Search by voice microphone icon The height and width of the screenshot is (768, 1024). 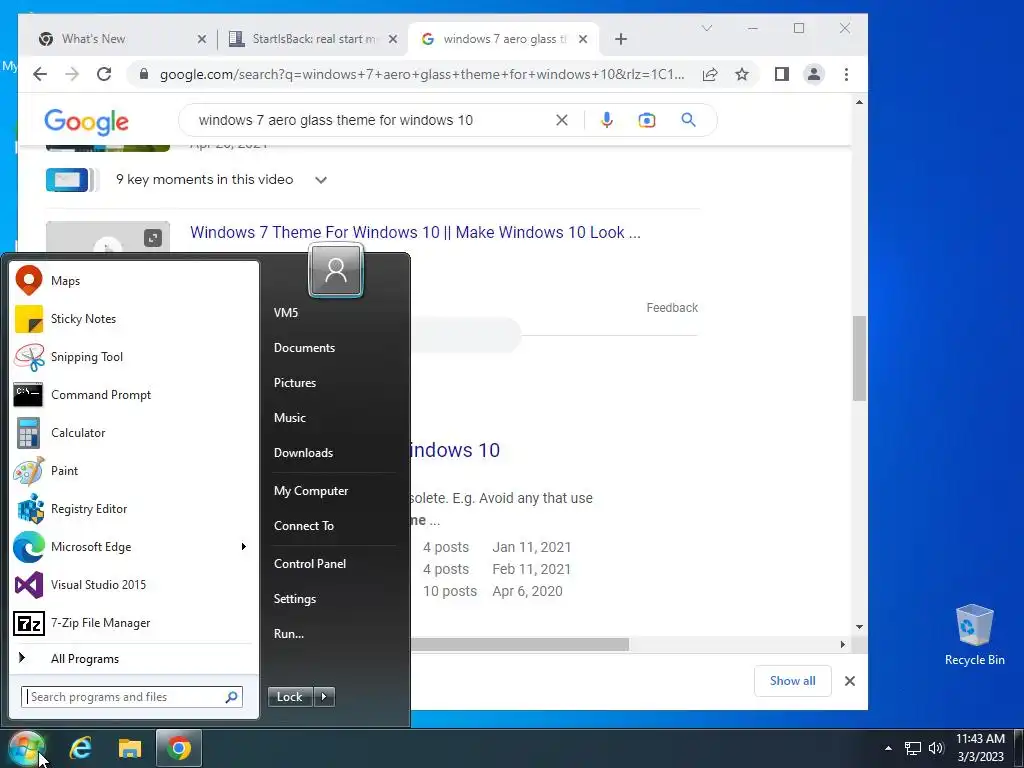pos(607,120)
